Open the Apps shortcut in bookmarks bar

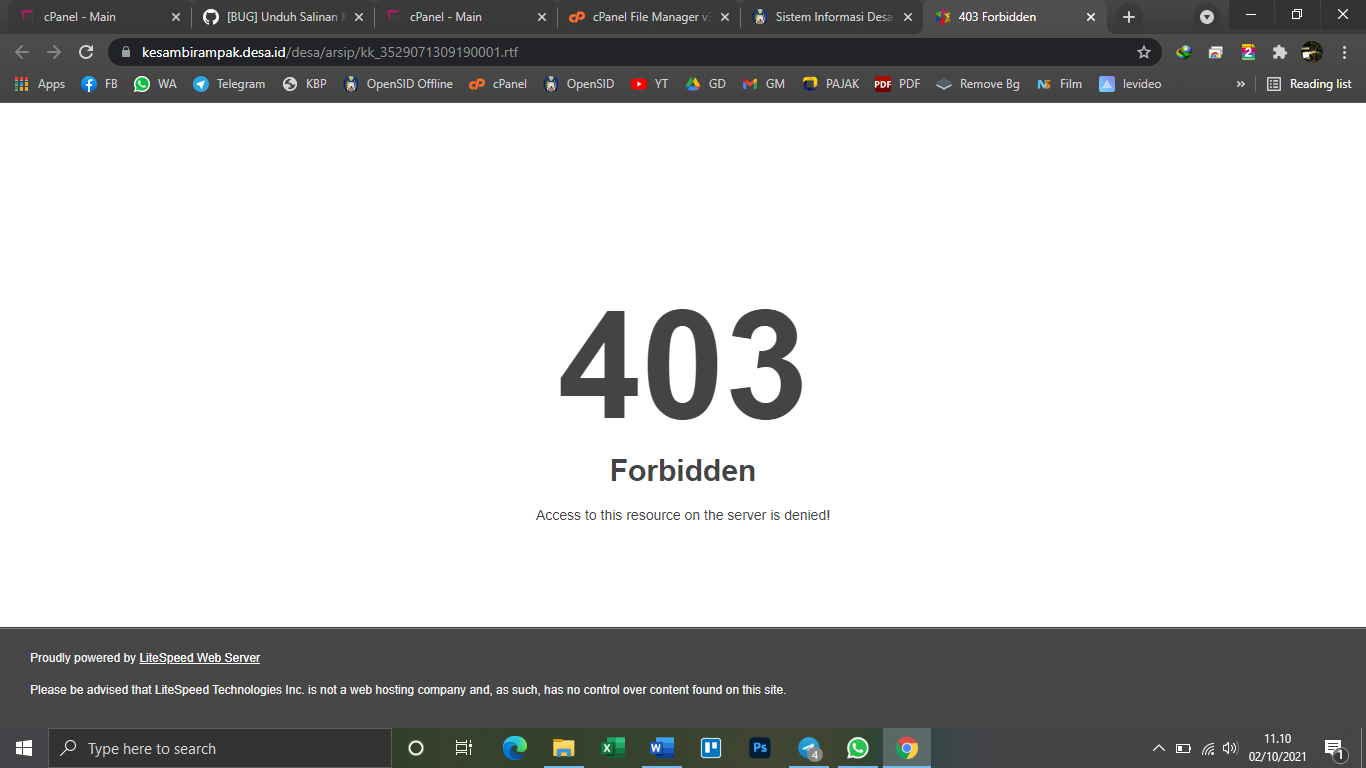click(x=40, y=84)
